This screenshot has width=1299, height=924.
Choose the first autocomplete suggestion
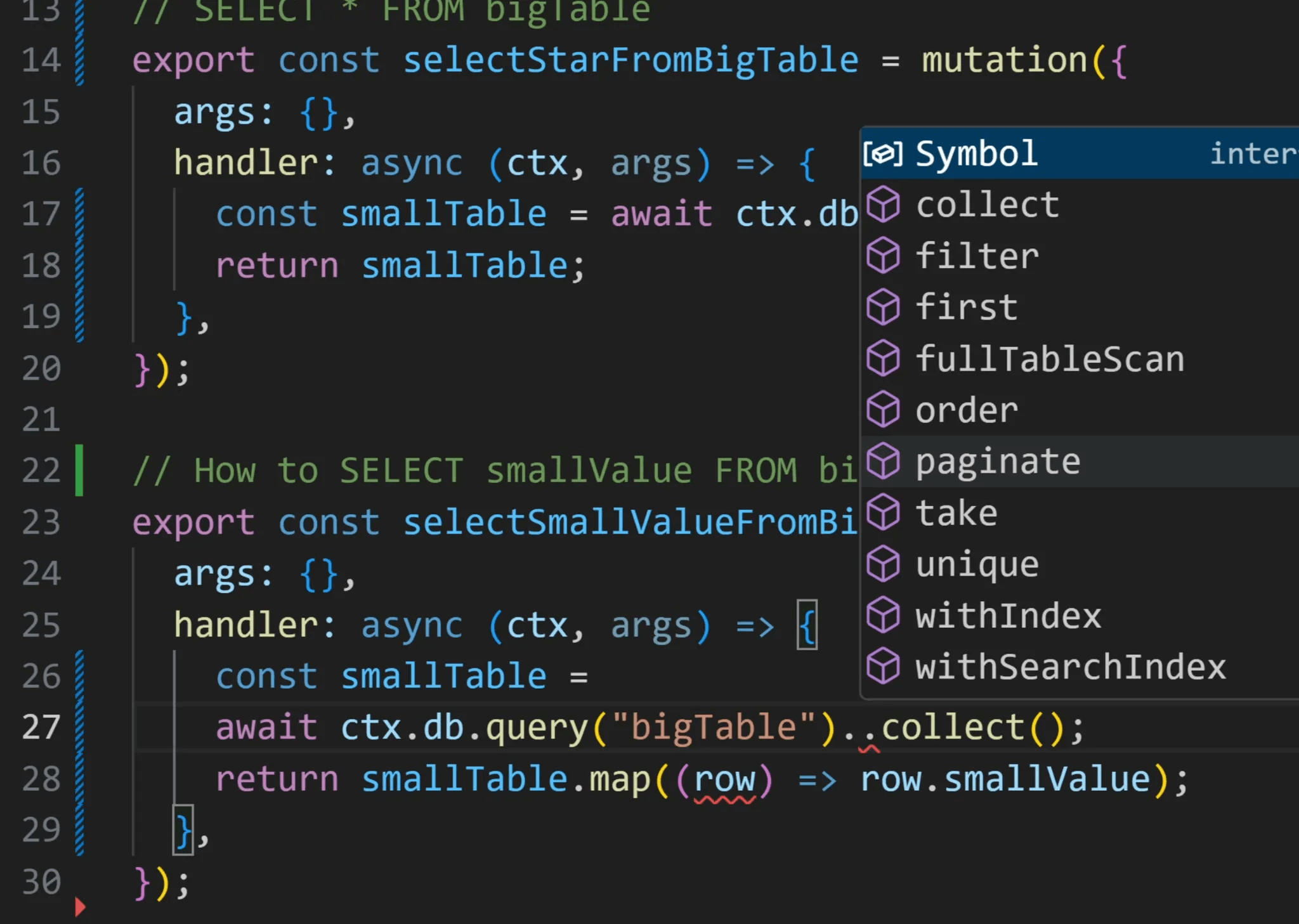pos(967,308)
